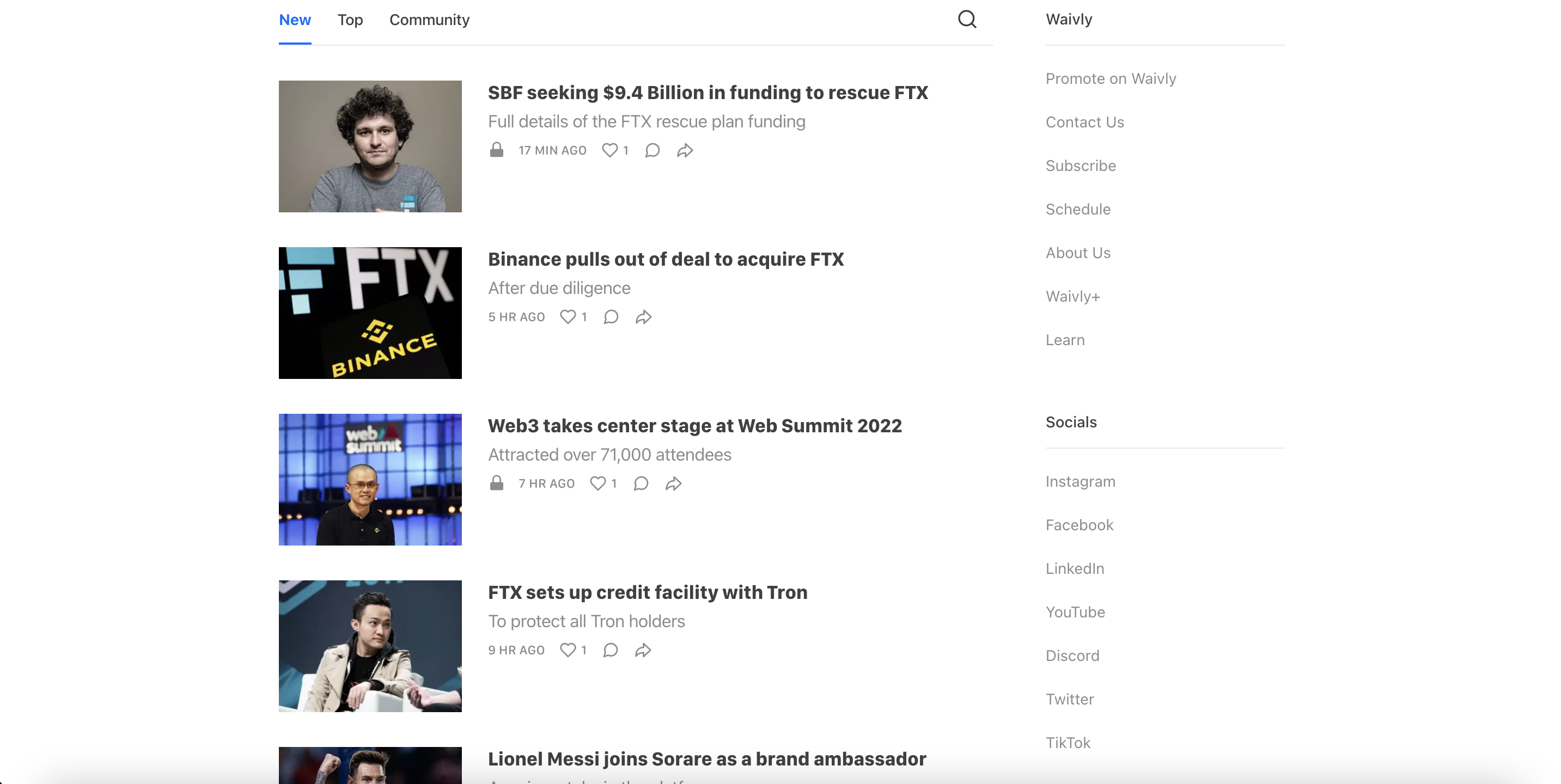
Task: Share the Binance pulls out post
Action: pos(644,317)
